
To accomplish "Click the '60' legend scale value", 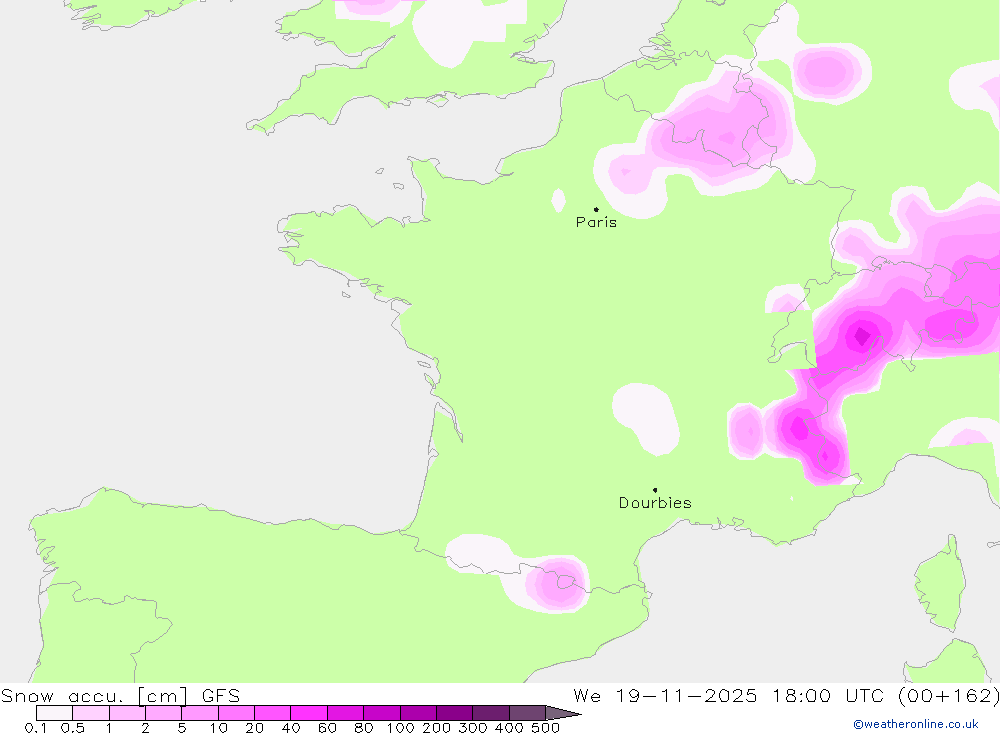I will (327, 728).
